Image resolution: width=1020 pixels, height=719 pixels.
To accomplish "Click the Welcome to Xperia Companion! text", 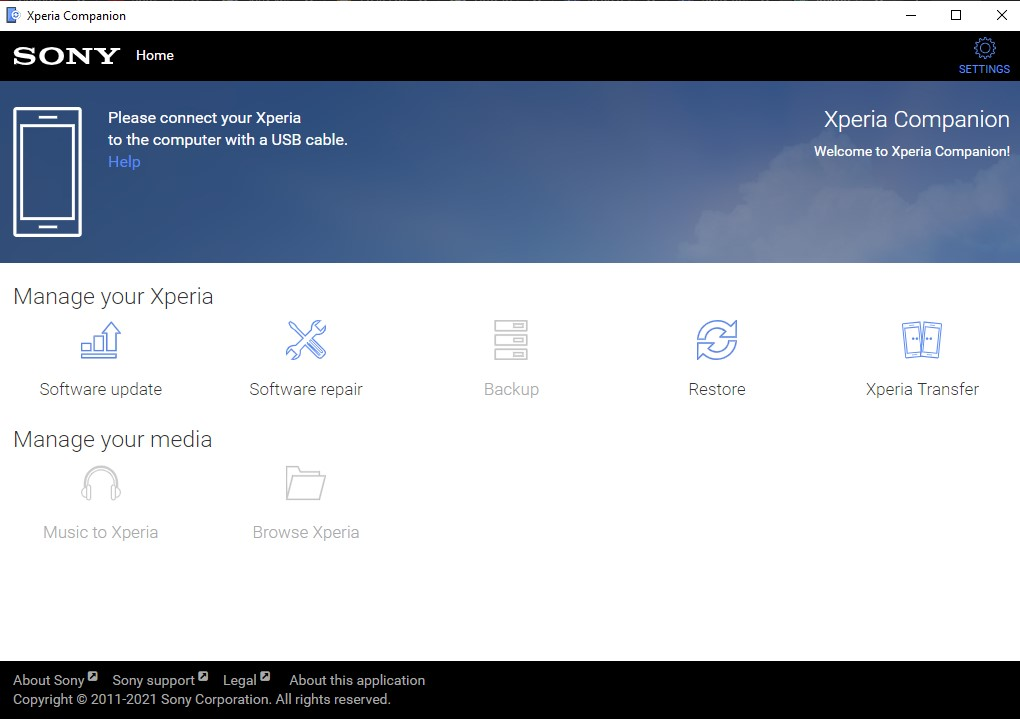I will (911, 151).
